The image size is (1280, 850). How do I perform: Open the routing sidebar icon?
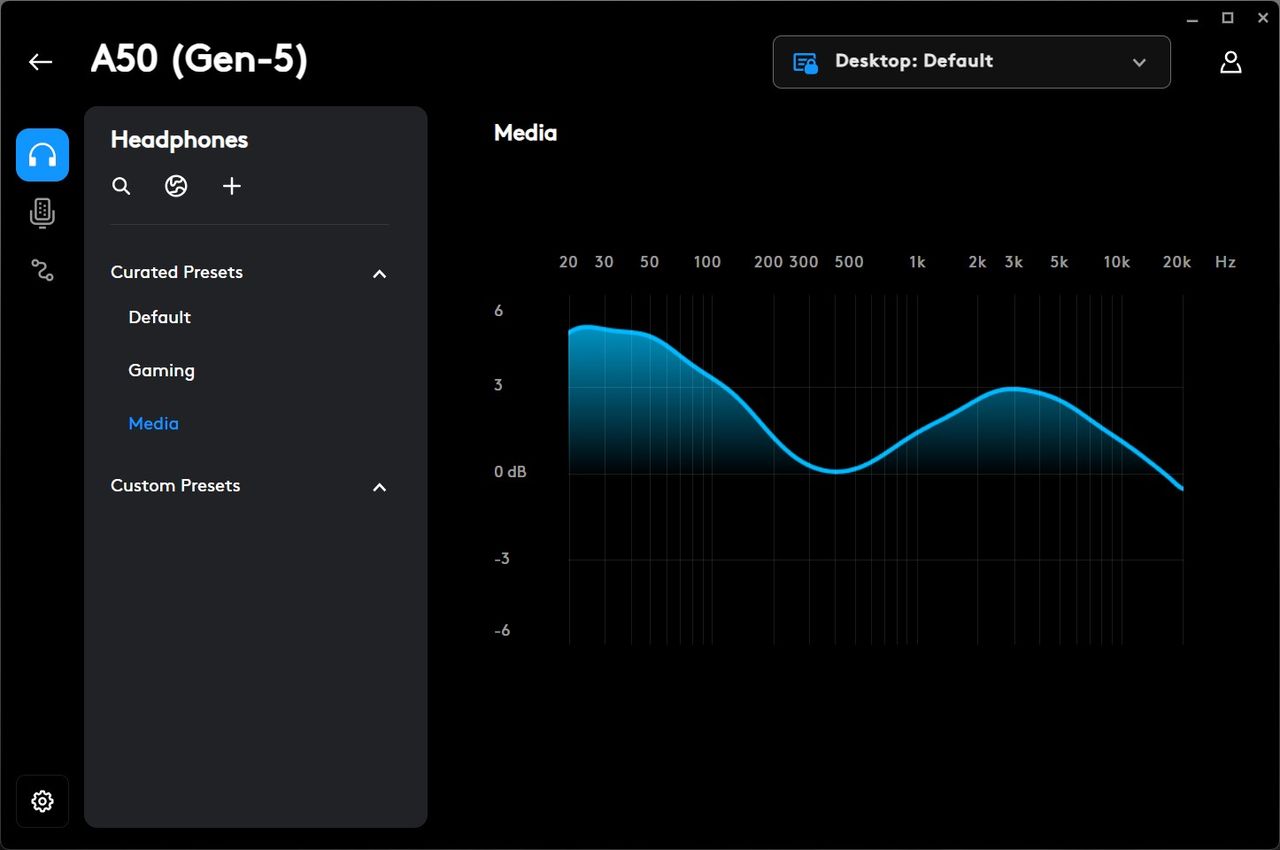42,269
